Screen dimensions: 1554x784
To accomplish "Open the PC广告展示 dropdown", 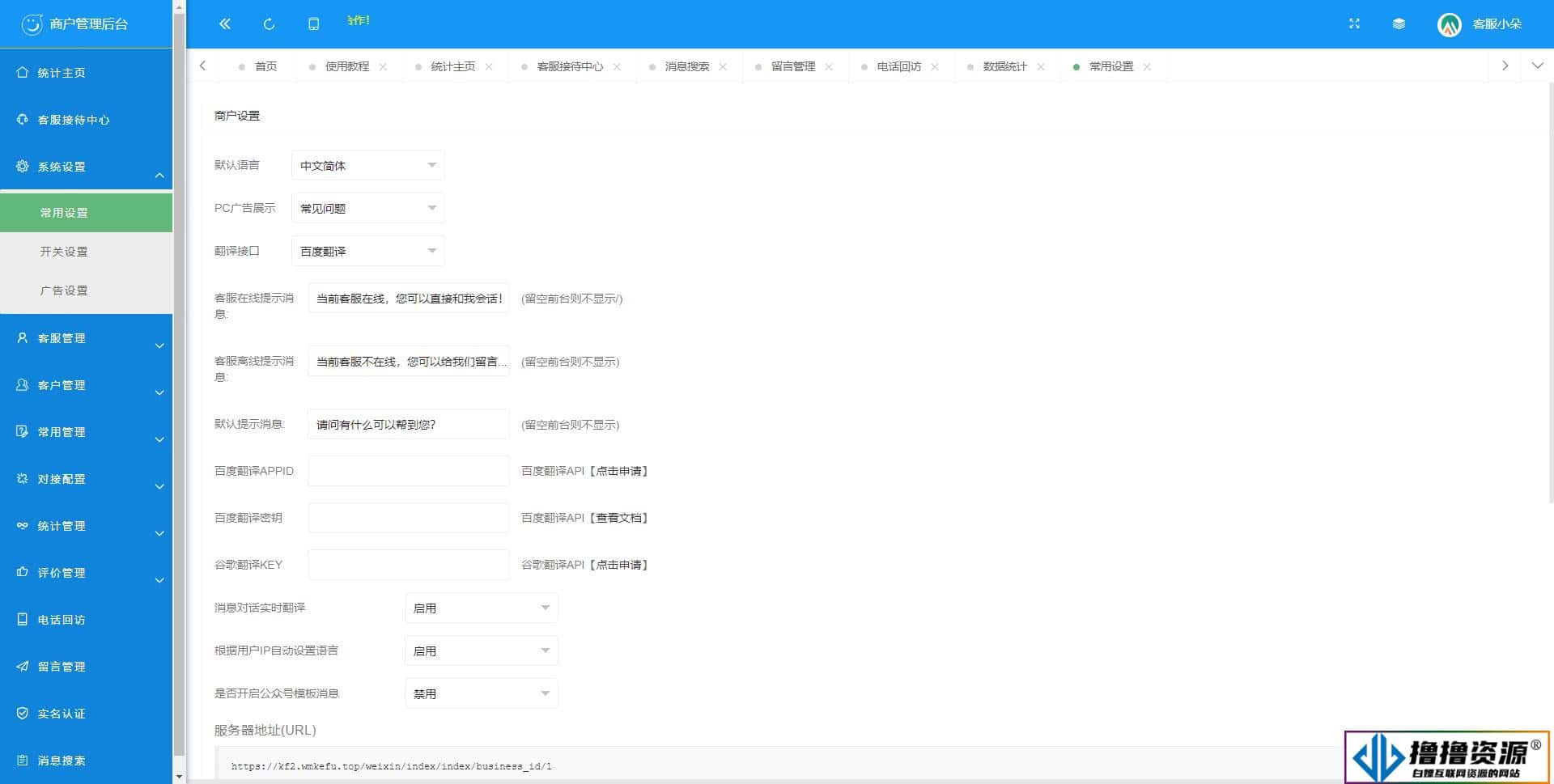I will tap(367, 208).
